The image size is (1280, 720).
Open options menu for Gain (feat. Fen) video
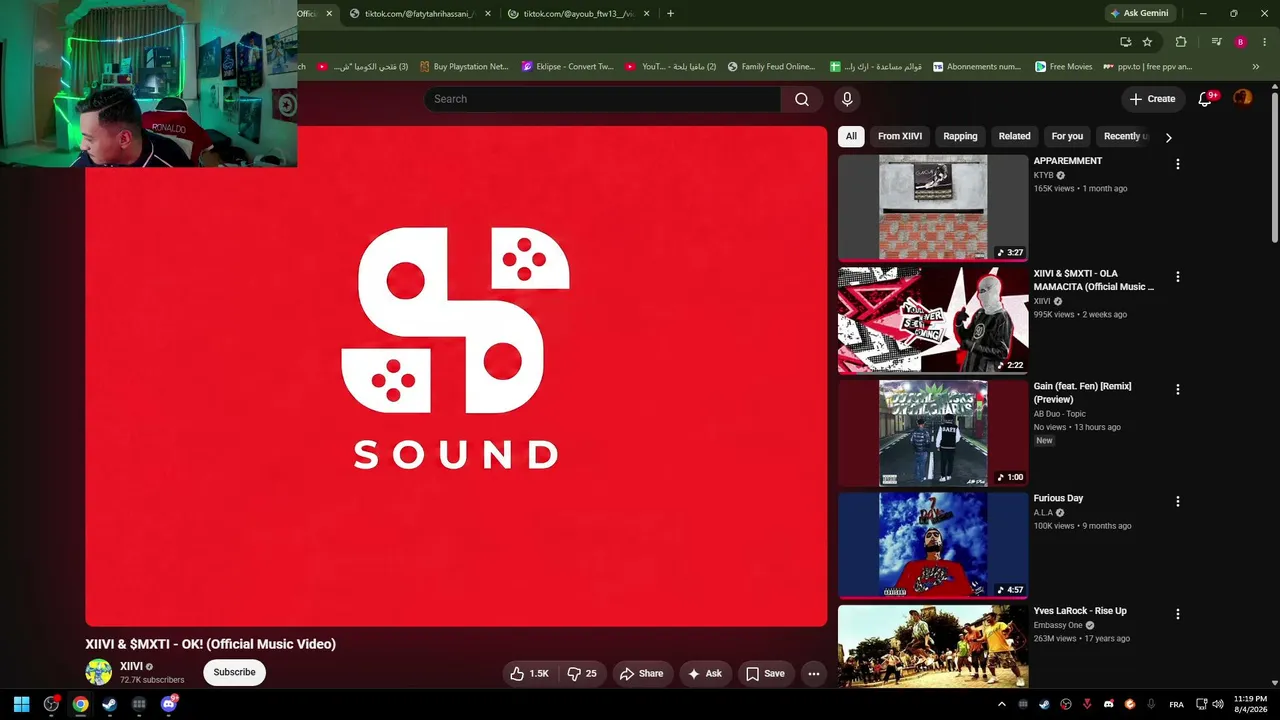[x=1177, y=389]
